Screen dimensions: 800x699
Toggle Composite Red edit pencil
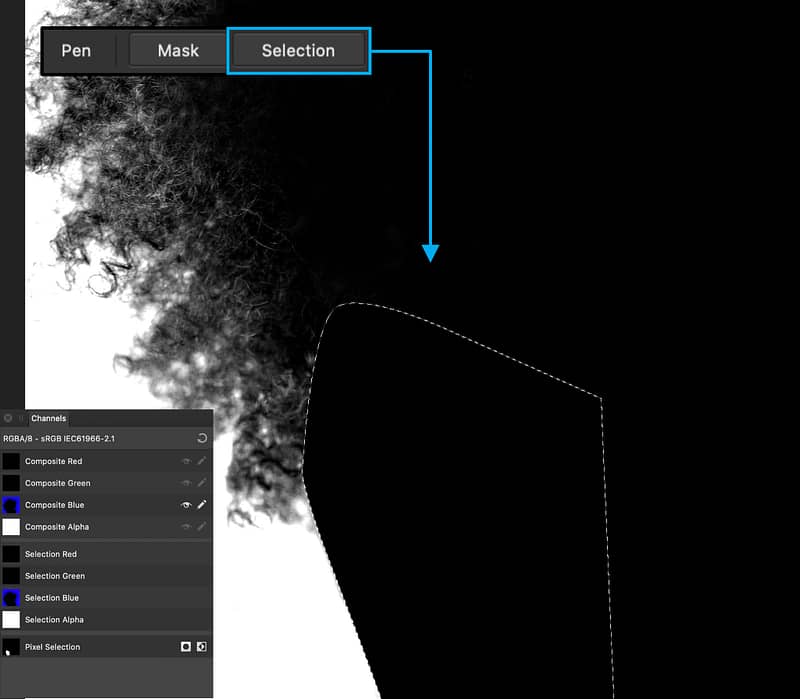tap(202, 461)
